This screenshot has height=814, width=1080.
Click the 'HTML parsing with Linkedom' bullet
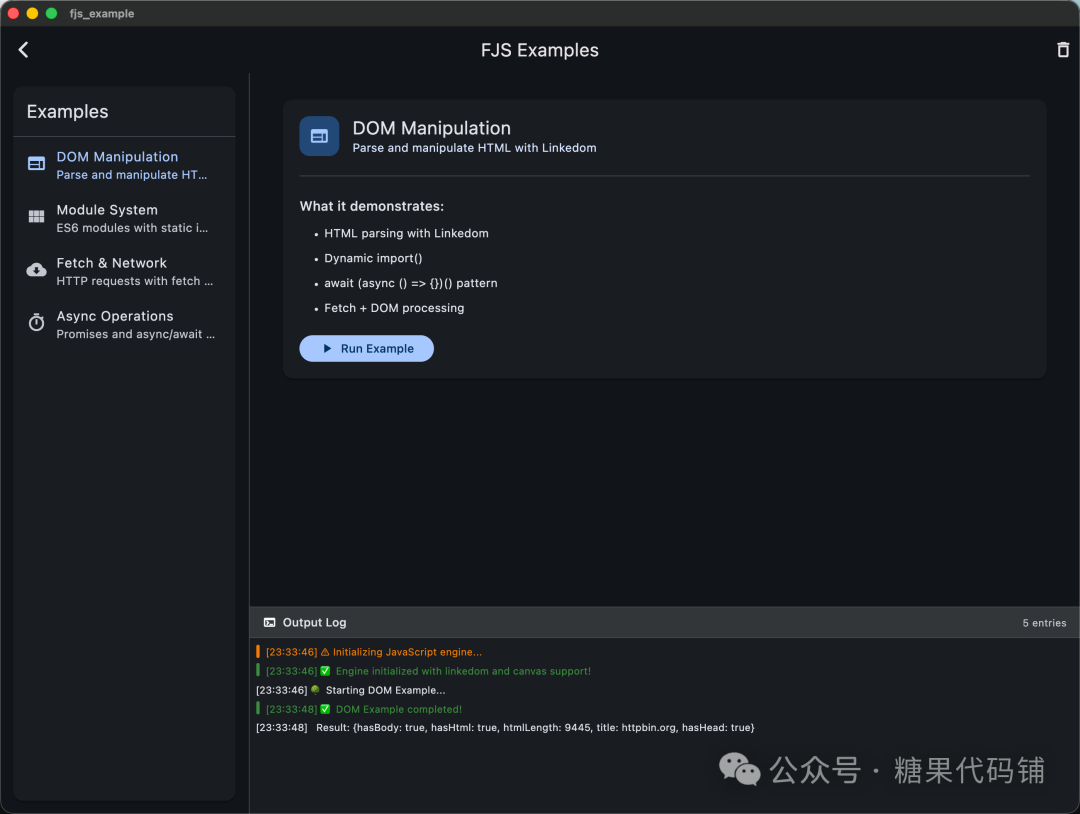coord(406,233)
